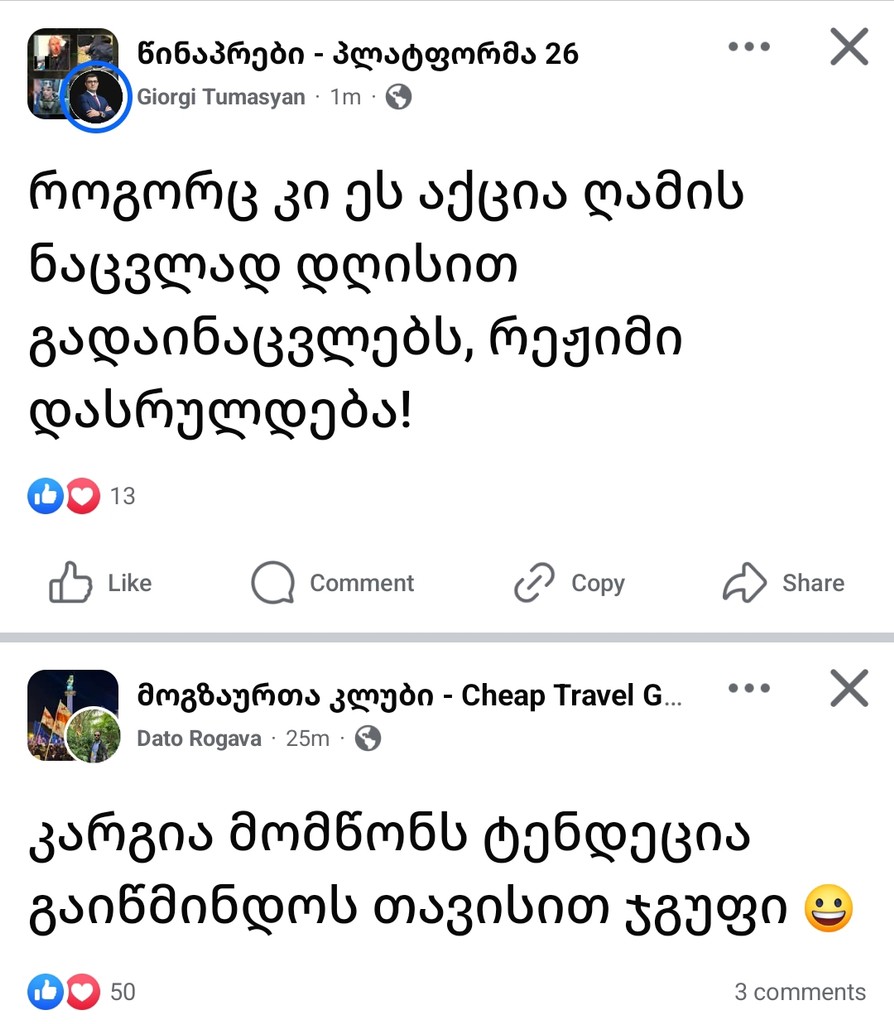The image size is (894, 1024).
Task: Dismiss the Cheap Travel group post with X
Action: pos(849,688)
